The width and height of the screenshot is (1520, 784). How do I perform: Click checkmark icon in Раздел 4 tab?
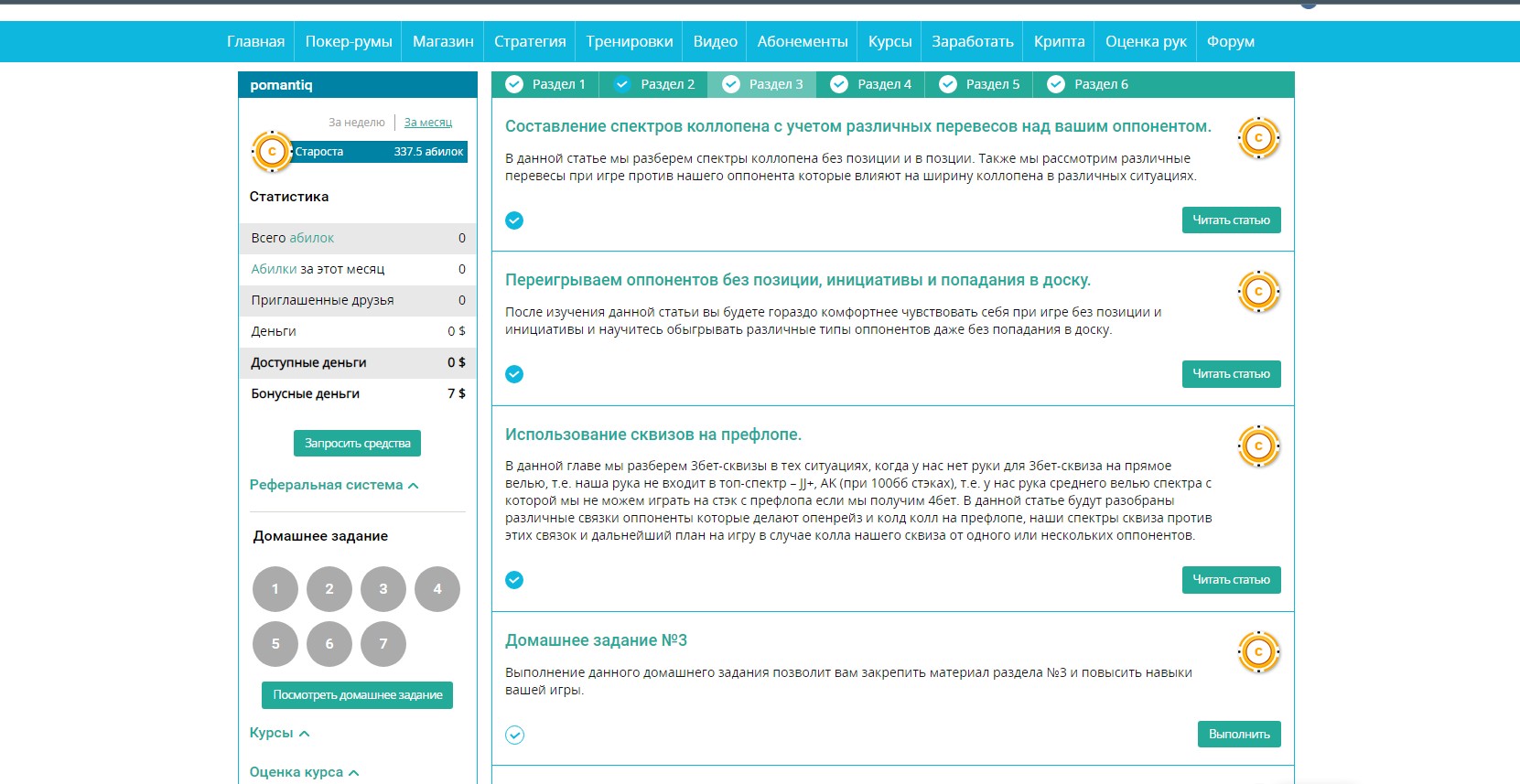[839, 84]
